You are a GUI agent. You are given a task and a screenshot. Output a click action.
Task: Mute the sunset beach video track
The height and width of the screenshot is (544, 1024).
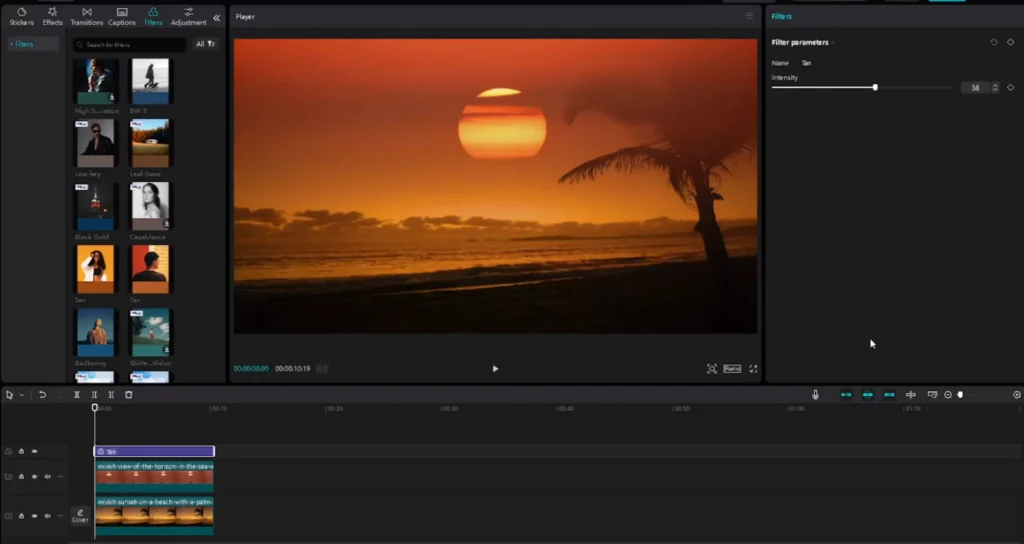pos(47,516)
